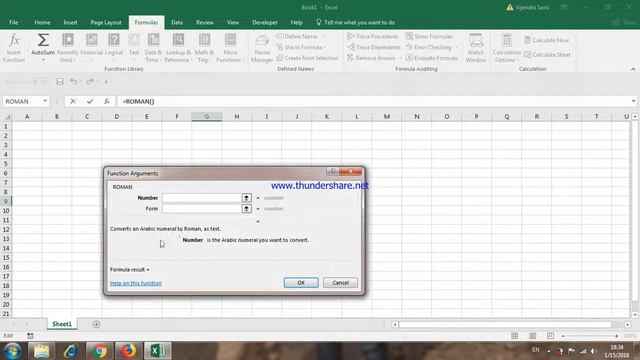Screen dimensions: 640x360
Task: Click the Select All corner button
Action: pos(7,117)
